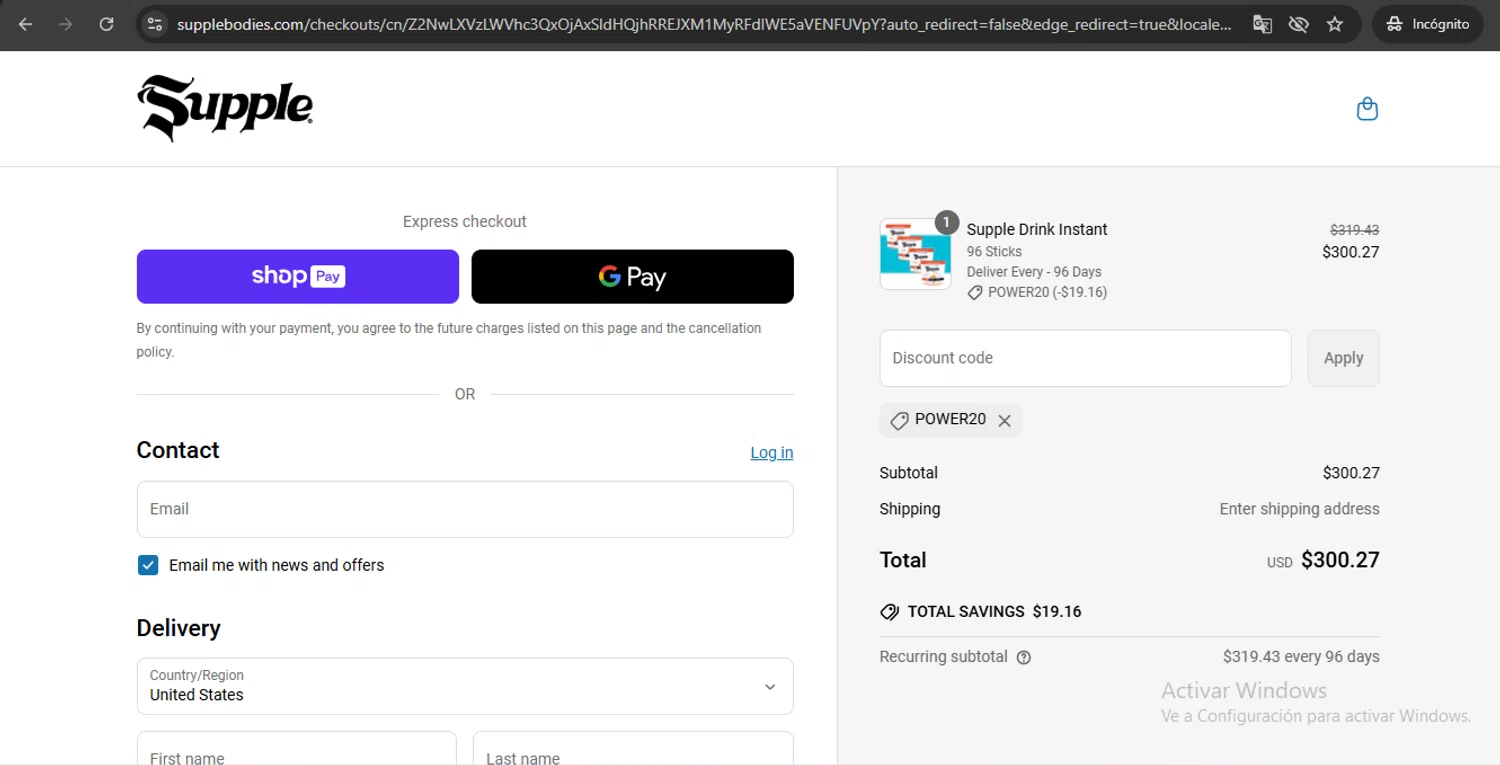
Task: Click the browser forward arrow
Action: coord(66,24)
